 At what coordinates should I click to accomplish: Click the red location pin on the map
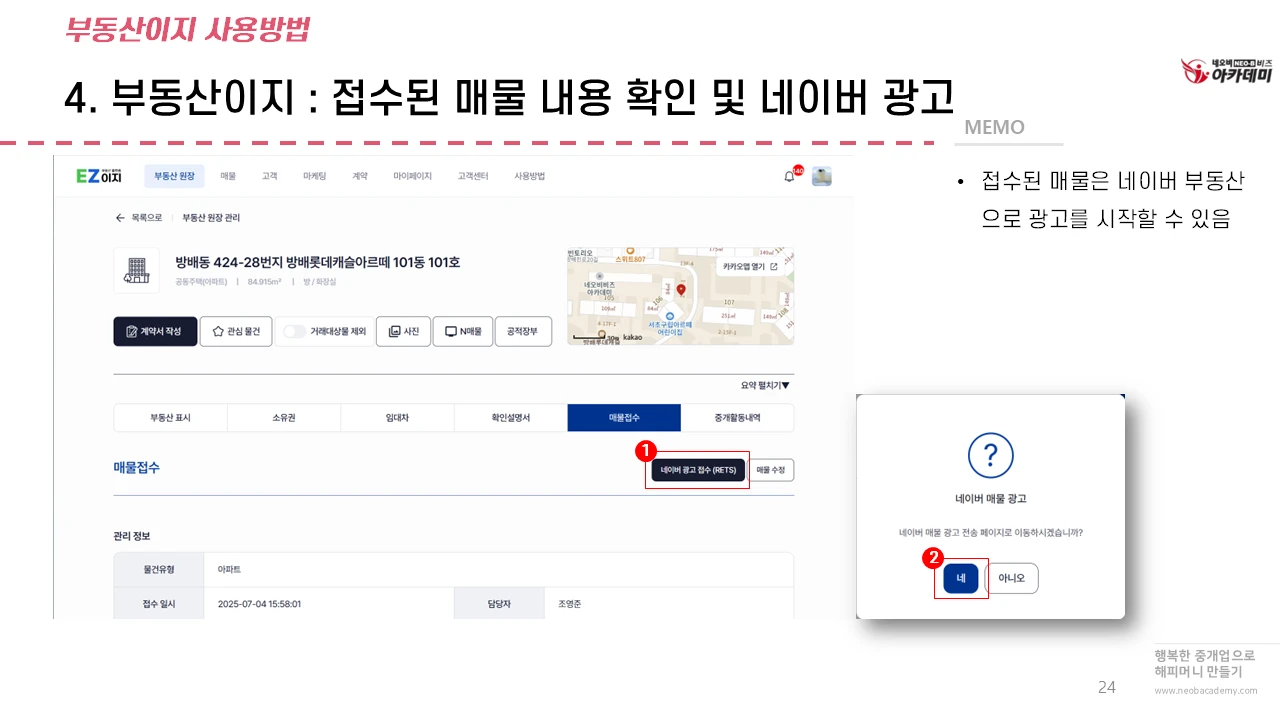point(681,290)
